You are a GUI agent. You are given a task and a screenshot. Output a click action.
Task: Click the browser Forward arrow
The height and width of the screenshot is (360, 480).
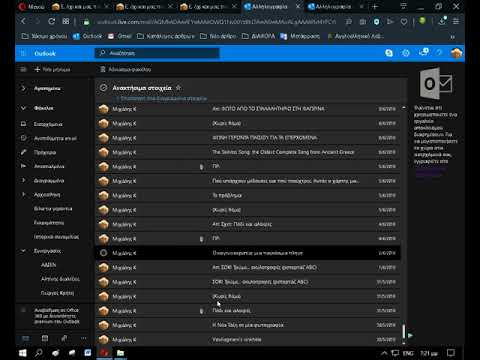37,21
